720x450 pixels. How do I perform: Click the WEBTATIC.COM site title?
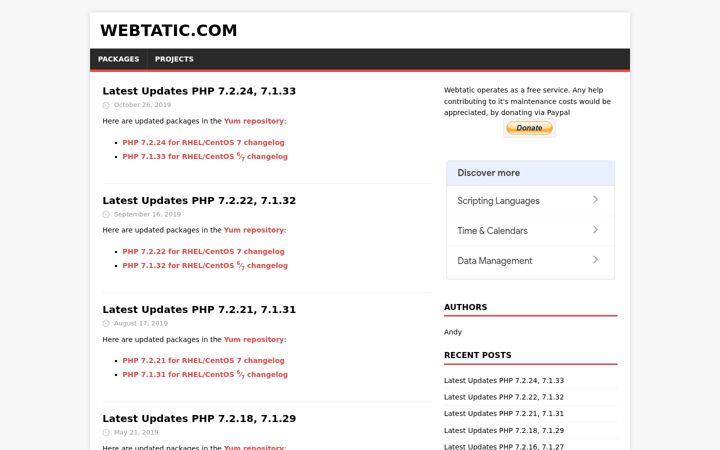pos(169,30)
